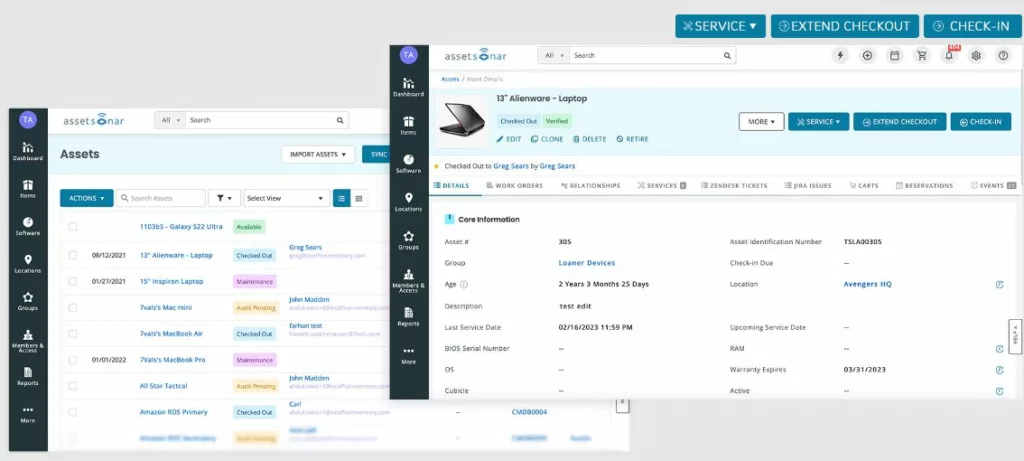Tick the checkbox for 13" Alienware - Laptop row

(x=72, y=255)
